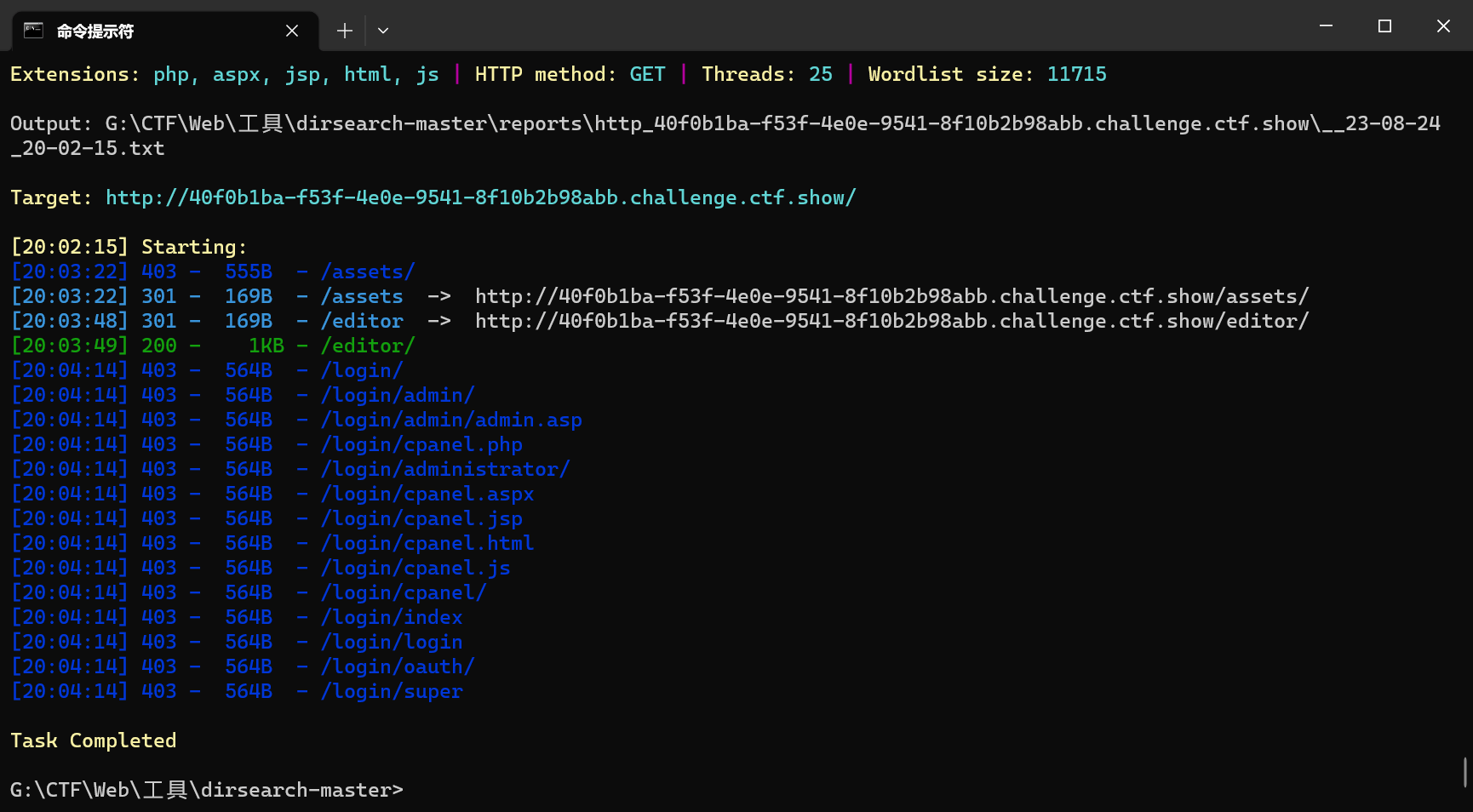Click the /login/cpanel.jsp path
Screen dimensions: 1473x812
coord(421,518)
